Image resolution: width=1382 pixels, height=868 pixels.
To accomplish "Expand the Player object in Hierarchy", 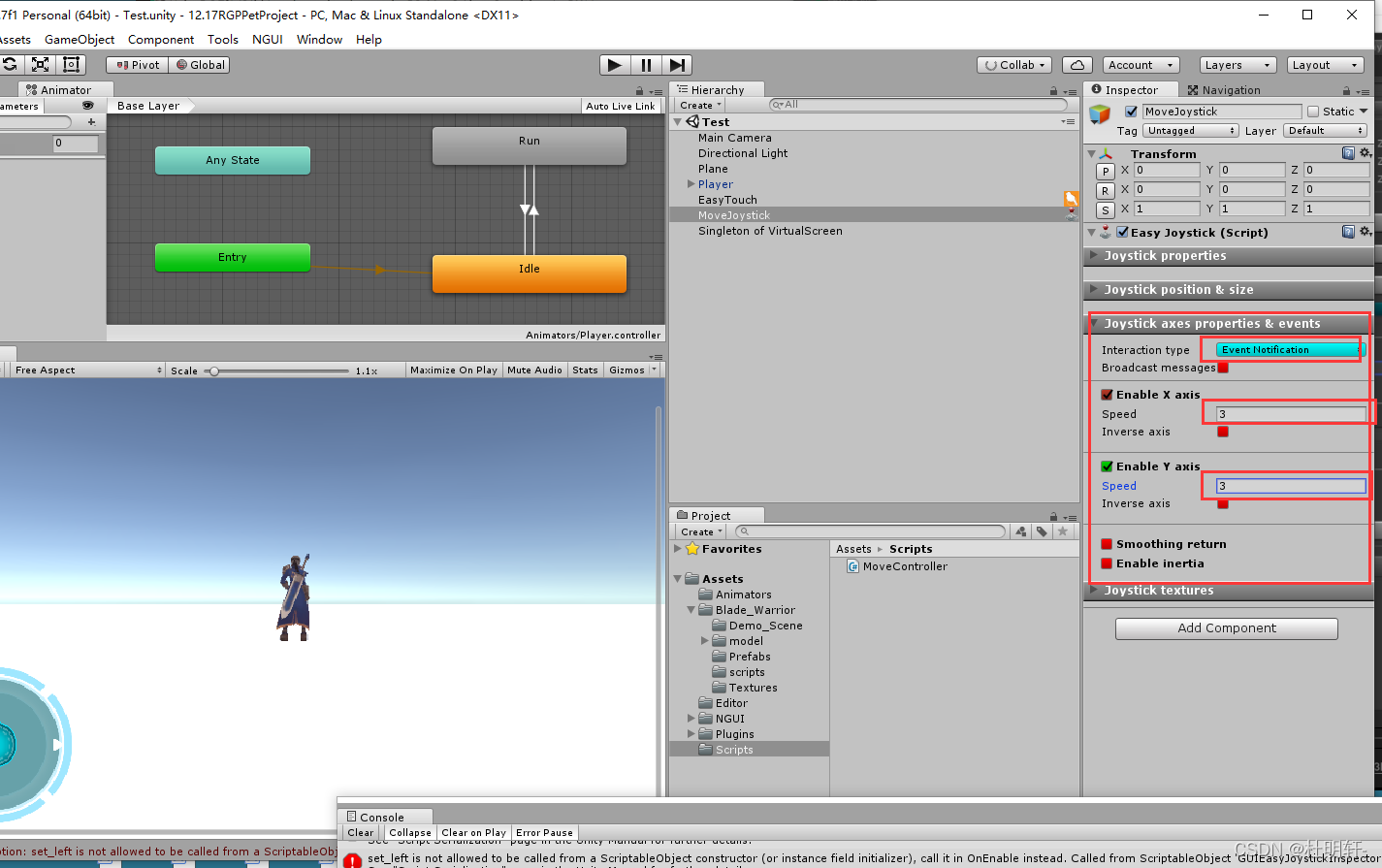I will 691,184.
